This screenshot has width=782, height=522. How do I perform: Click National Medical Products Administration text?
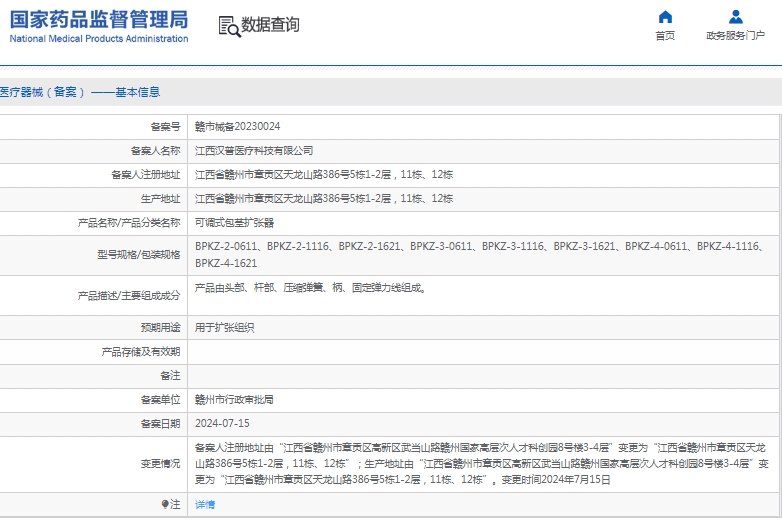(x=99, y=38)
